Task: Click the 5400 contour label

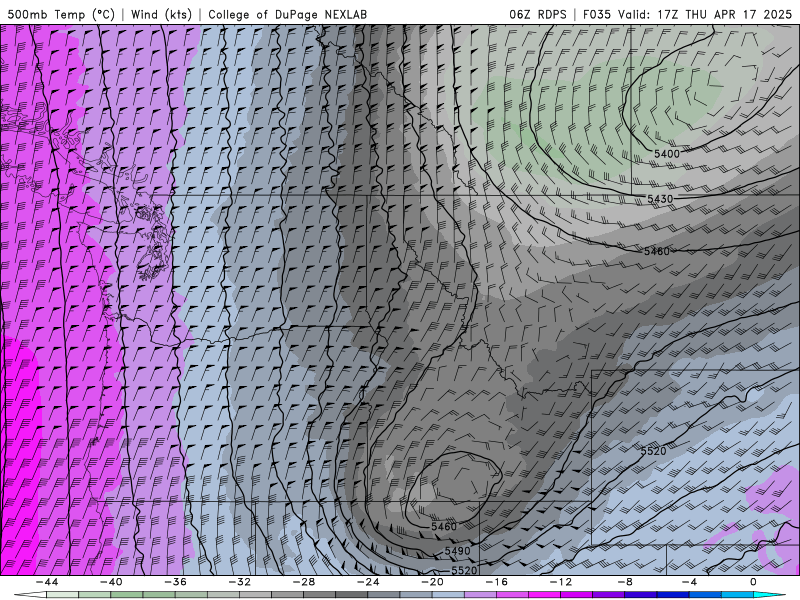Action: [667, 154]
